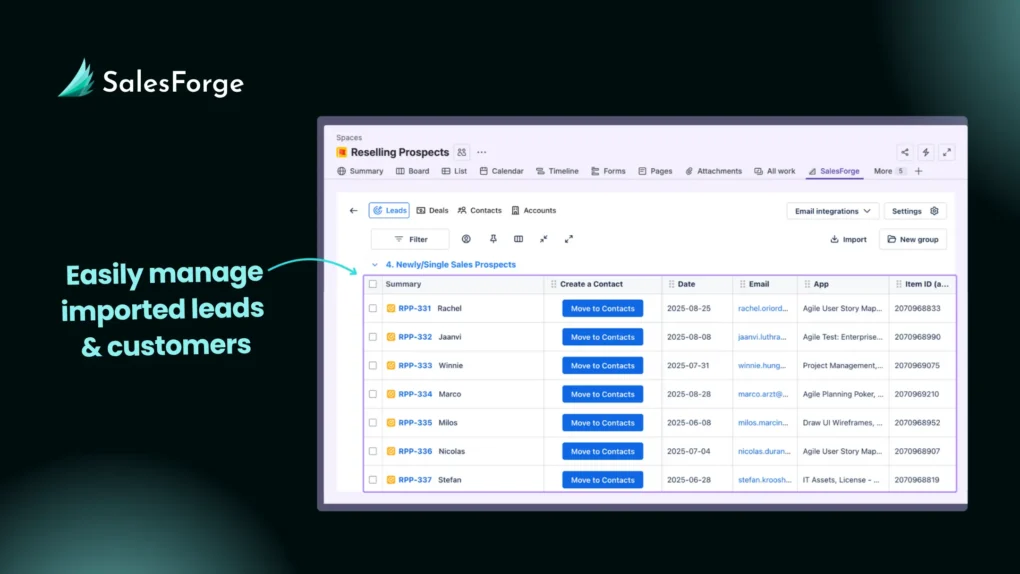Click Move to Contacts for Stefan
This screenshot has width=1020, height=574.
[x=602, y=480]
